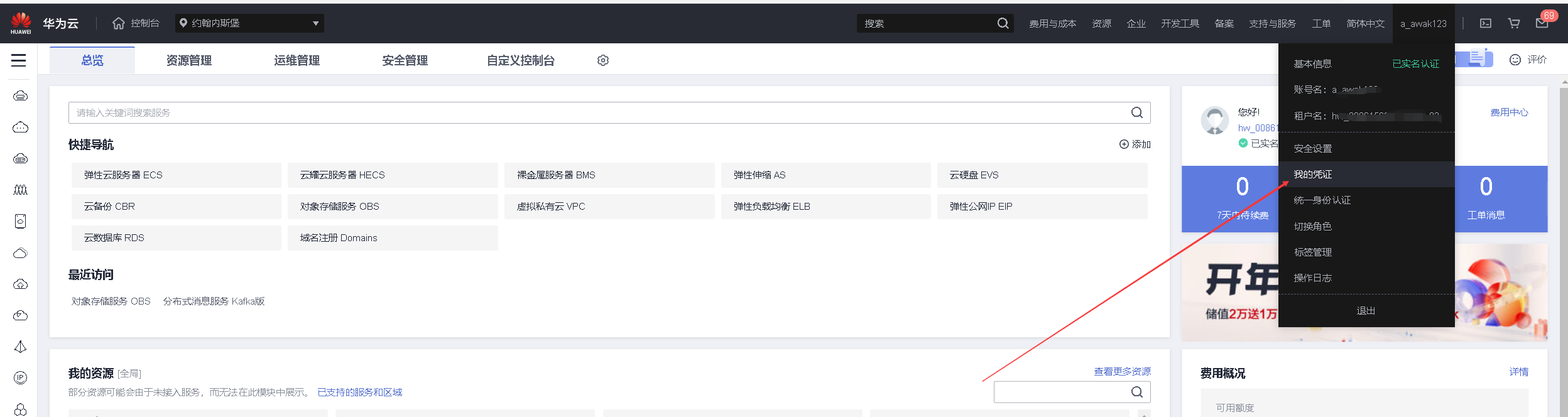Open 详情 link in 费用概况
Viewport: 1568px width, 417px height.
[1519, 372]
